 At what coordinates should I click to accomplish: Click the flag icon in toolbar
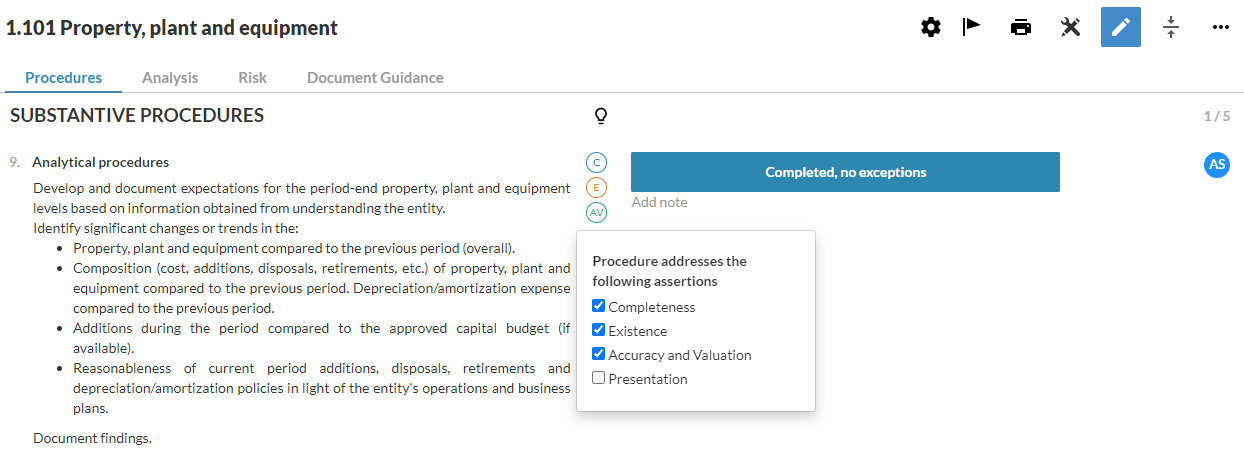pos(971,28)
